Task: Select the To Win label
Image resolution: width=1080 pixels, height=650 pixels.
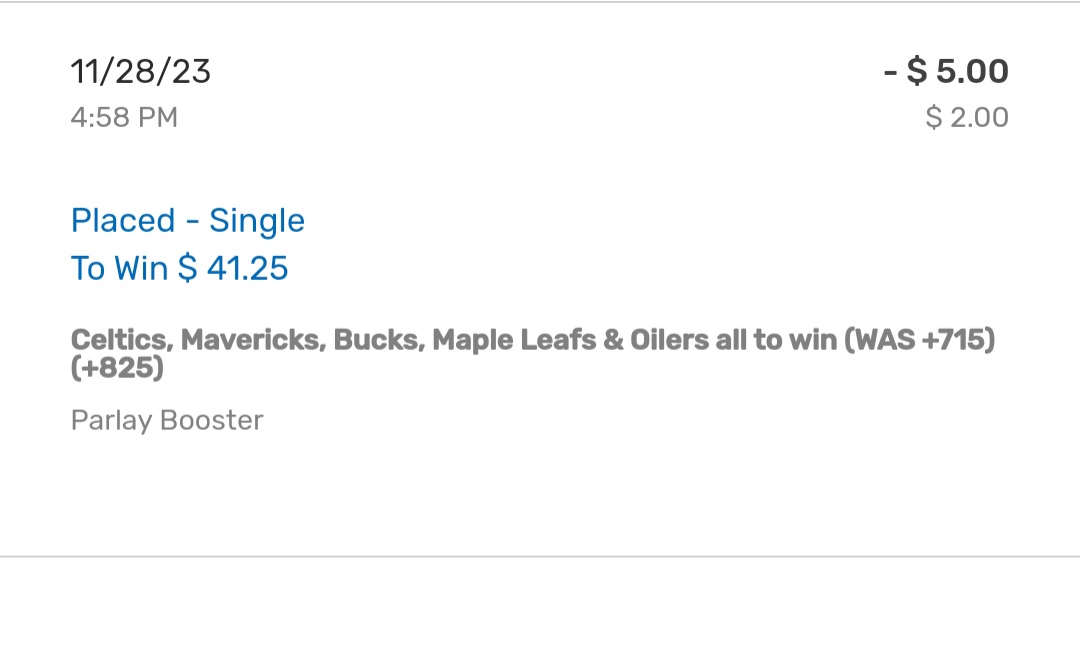Action: (119, 268)
